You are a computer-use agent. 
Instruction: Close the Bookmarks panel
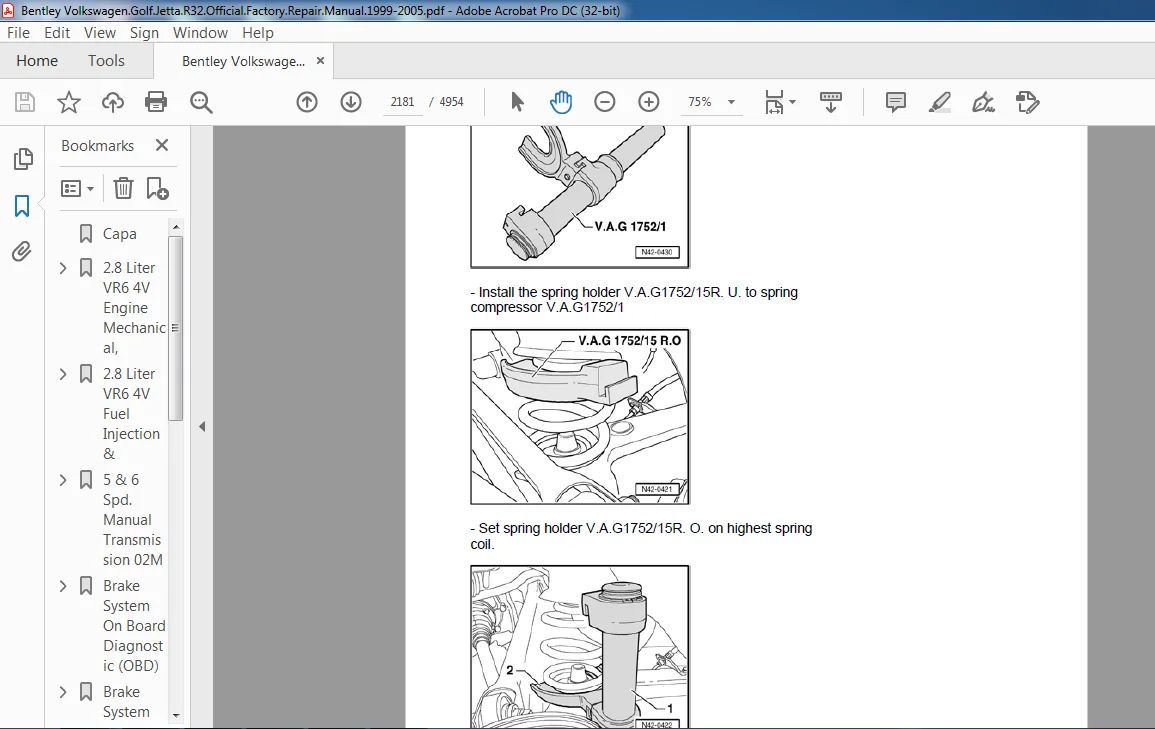tap(162, 145)
